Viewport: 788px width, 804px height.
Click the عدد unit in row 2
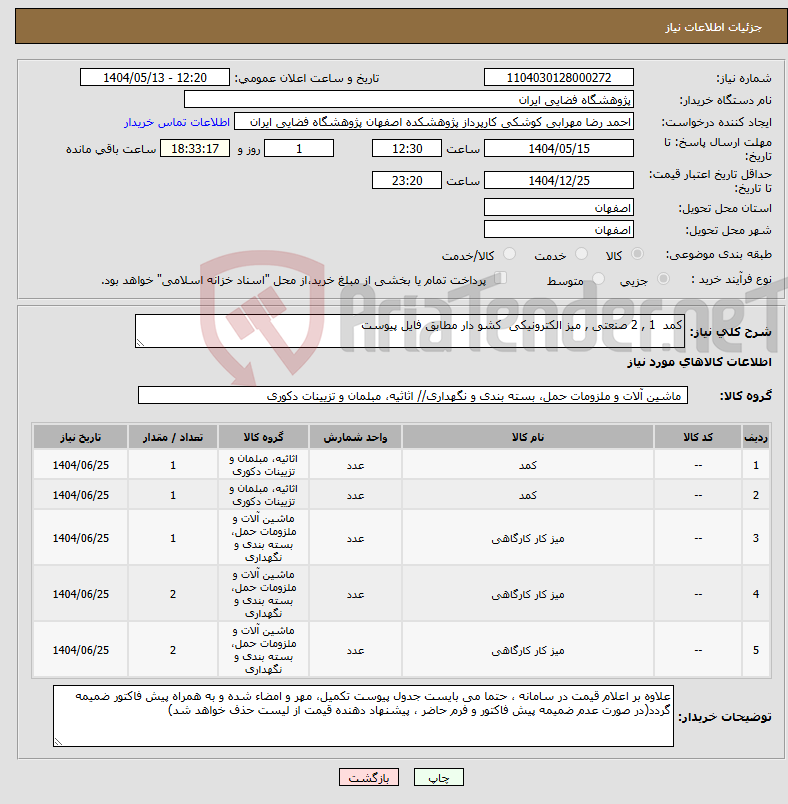355,495
